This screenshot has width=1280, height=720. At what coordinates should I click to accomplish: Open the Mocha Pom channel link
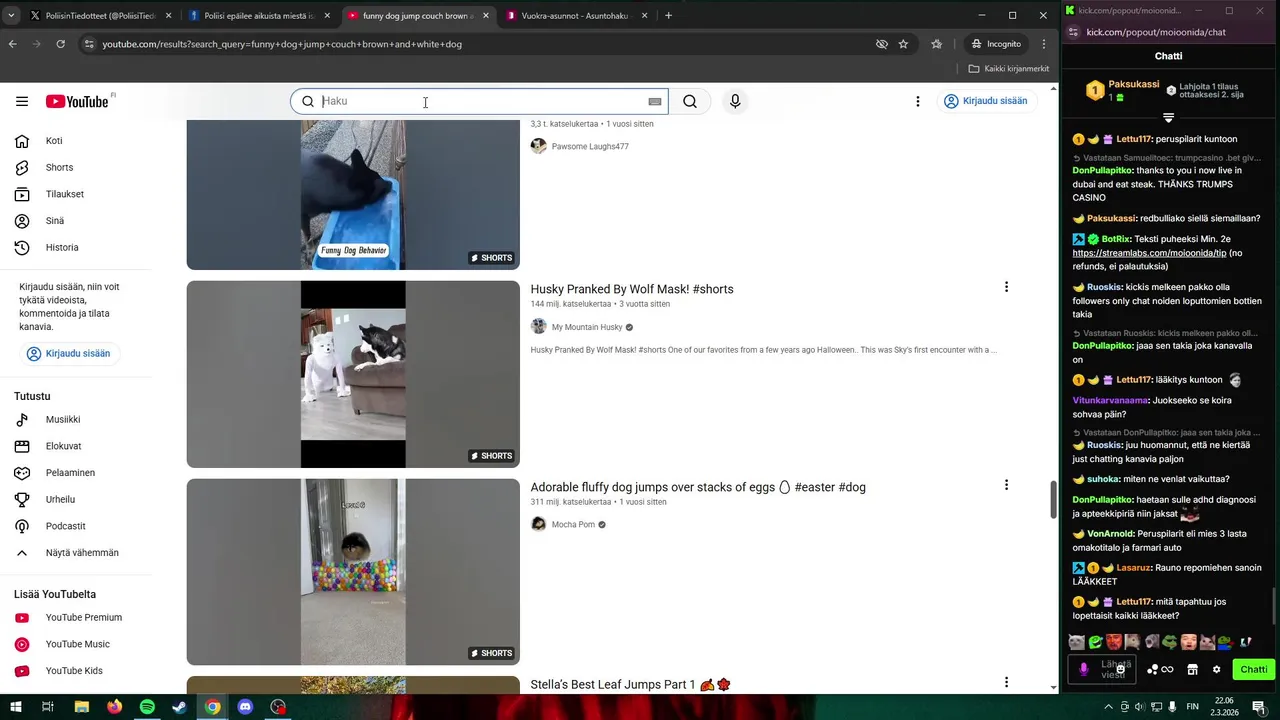[x=573, y=524]
